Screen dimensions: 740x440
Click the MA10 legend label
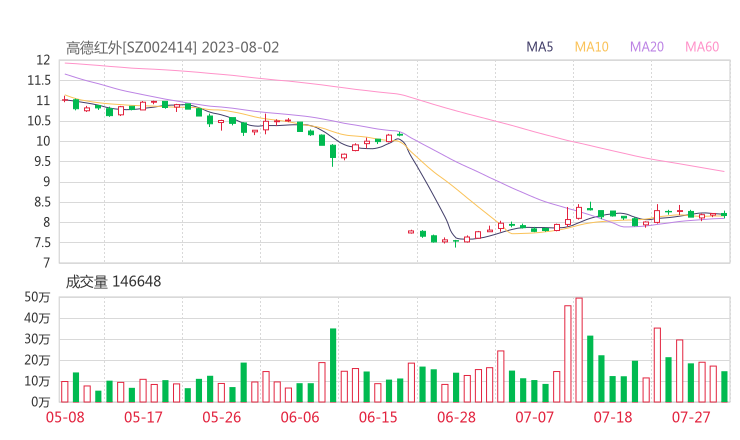tap(591, 47)
